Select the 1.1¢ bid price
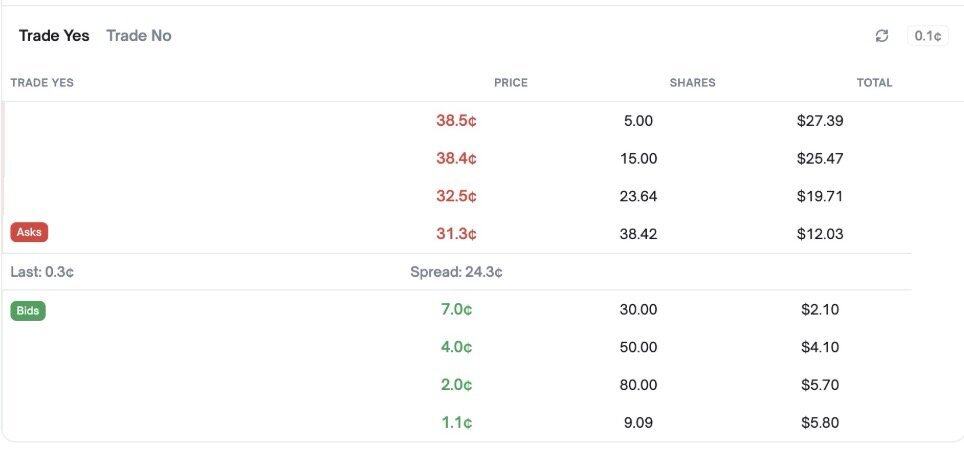Image resolution: width=964 pixels, height=450 pixels. tap(456, 423)
